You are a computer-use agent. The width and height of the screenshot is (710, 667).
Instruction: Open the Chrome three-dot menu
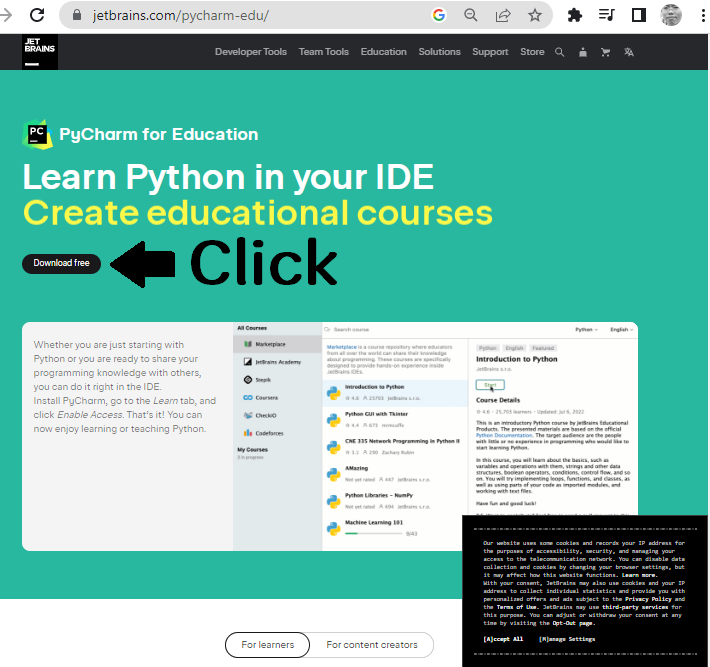pyautogui.click(x=703, y=15)
